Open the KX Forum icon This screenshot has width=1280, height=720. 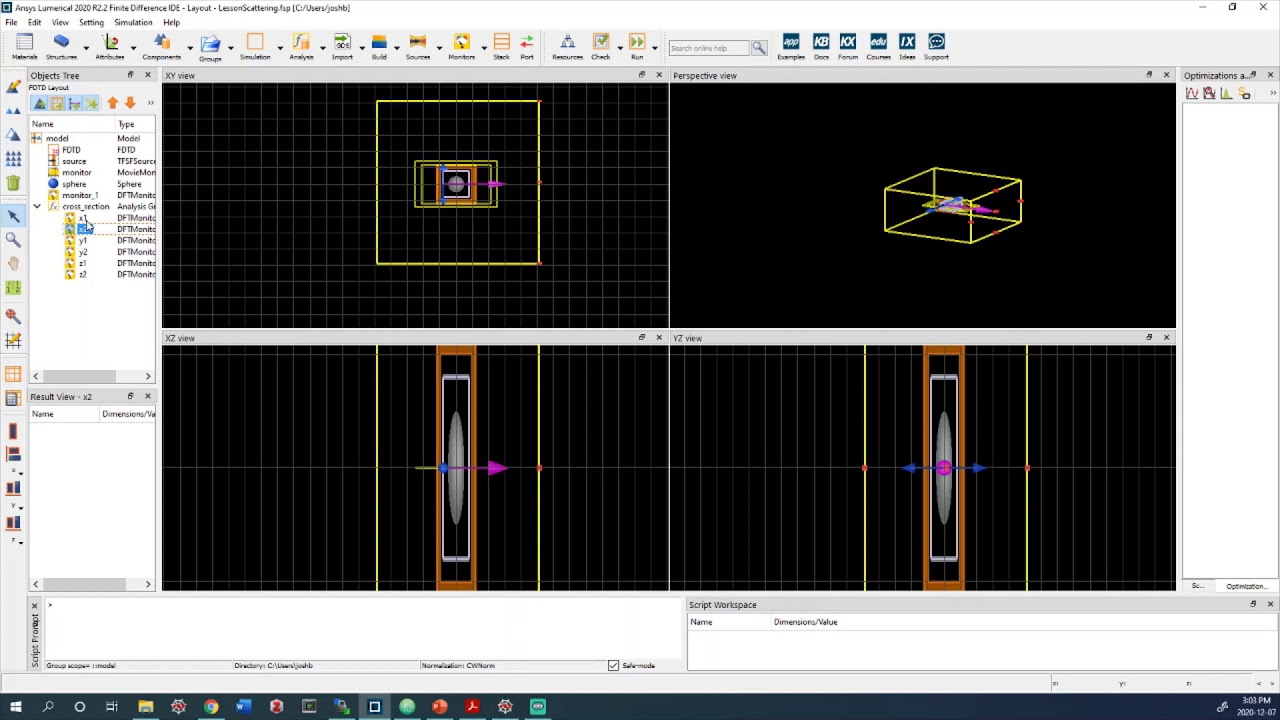[848, 42]
